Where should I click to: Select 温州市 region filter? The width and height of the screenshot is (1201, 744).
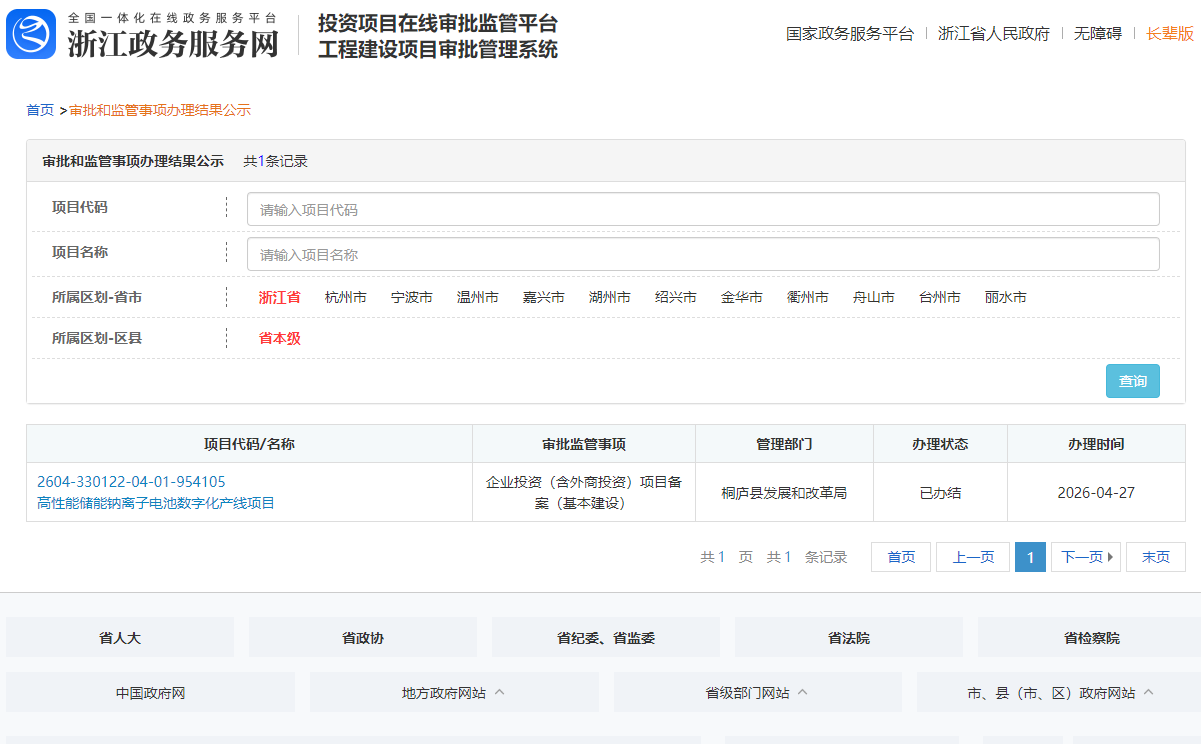(x=477, y=297)
